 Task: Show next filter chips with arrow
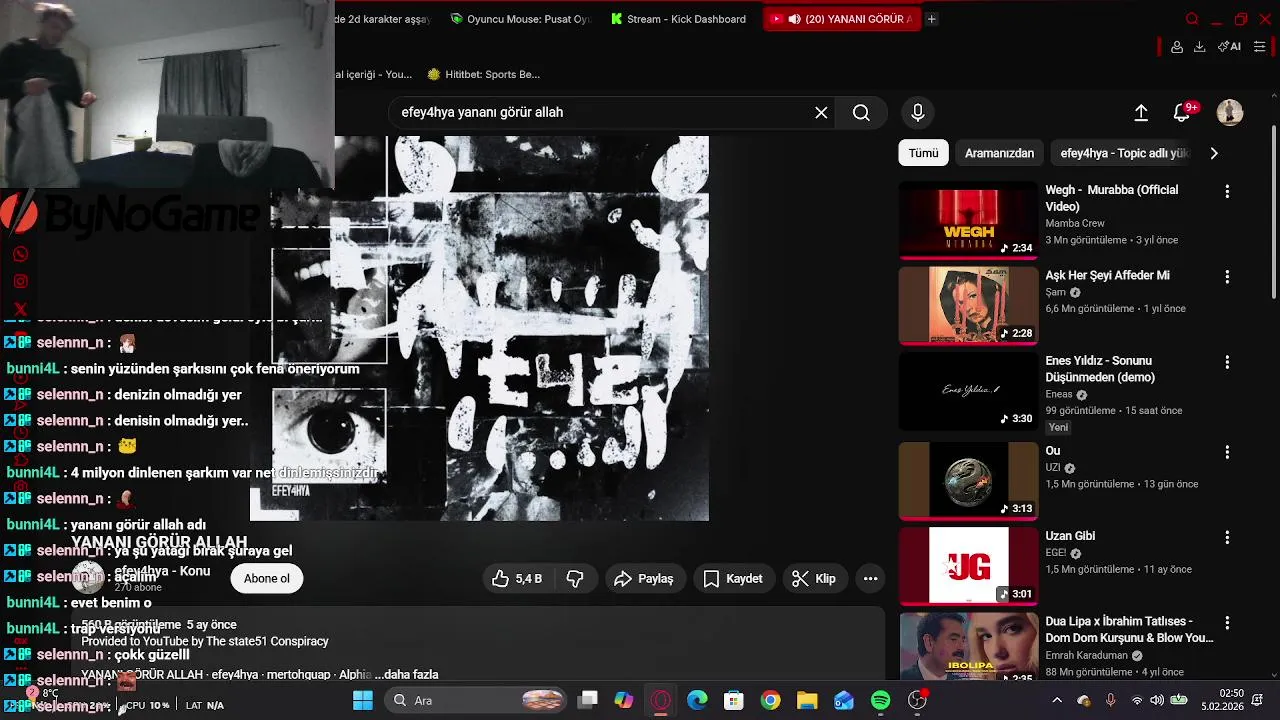pyautogui.click(x=1214, y=153)
